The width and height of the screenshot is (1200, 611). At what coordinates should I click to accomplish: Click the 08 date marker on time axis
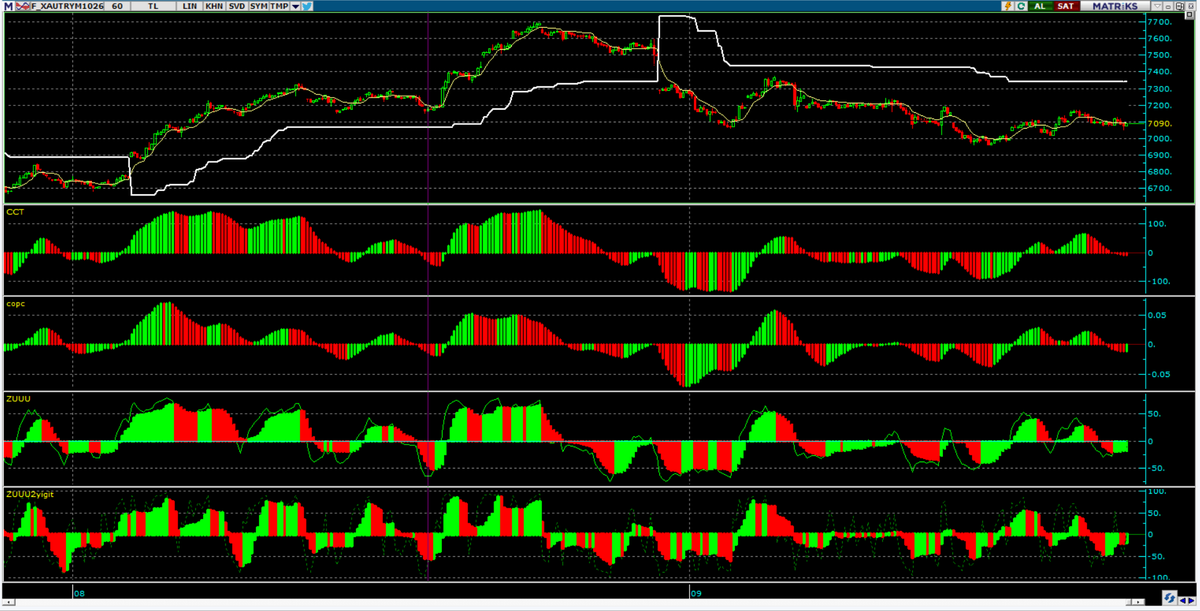coord(78,593)
